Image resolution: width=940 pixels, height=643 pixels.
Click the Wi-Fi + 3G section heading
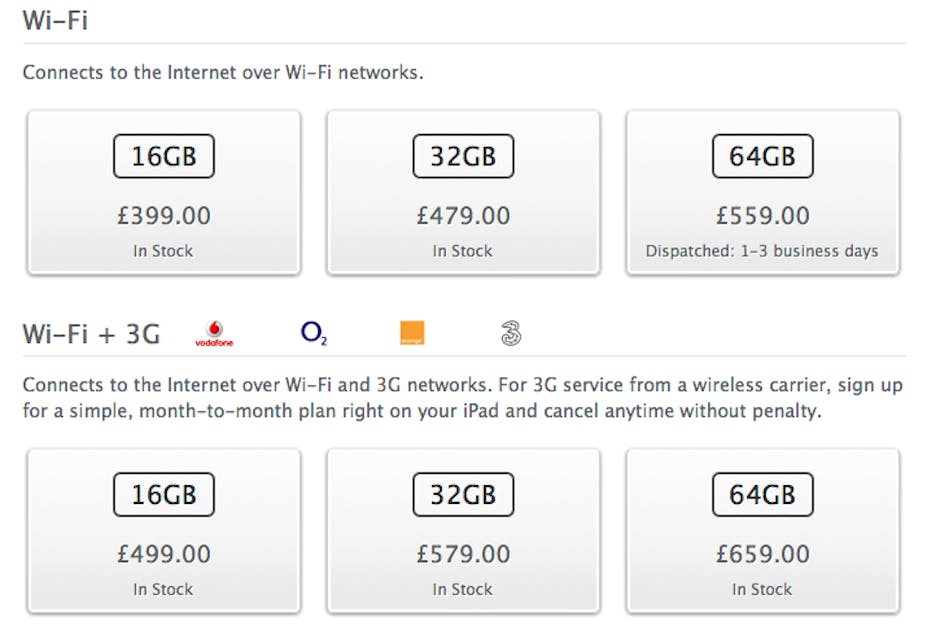point(91,333)
